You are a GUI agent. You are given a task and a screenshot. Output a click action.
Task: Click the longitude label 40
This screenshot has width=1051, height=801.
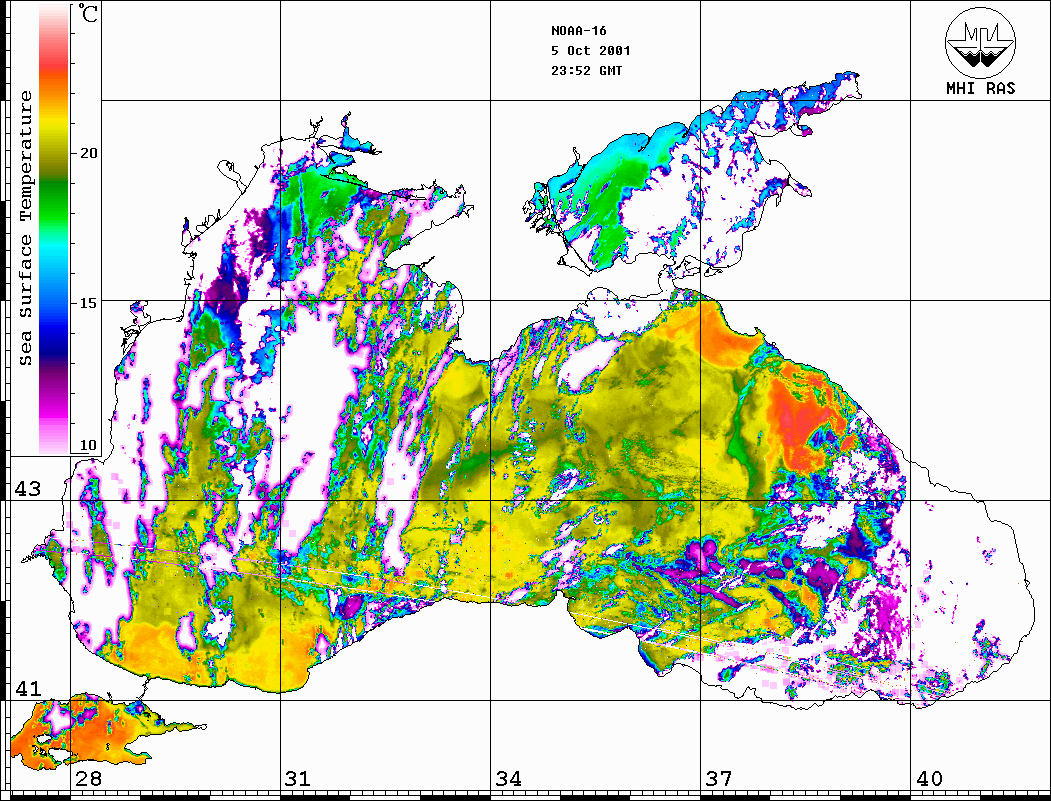[929, 779]
